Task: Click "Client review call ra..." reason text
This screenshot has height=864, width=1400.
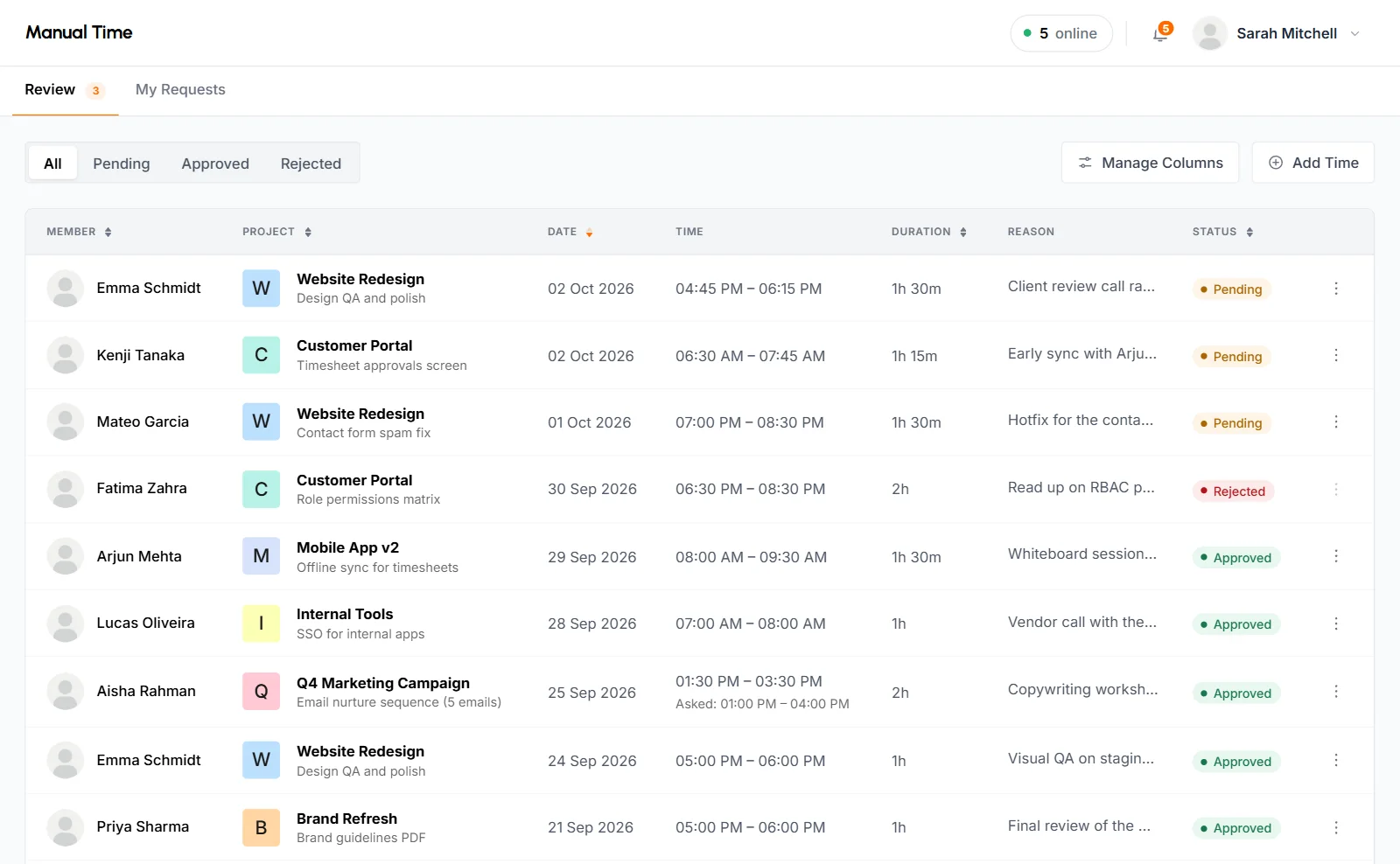Action: pyautogui.click(x=1081, y=286)
